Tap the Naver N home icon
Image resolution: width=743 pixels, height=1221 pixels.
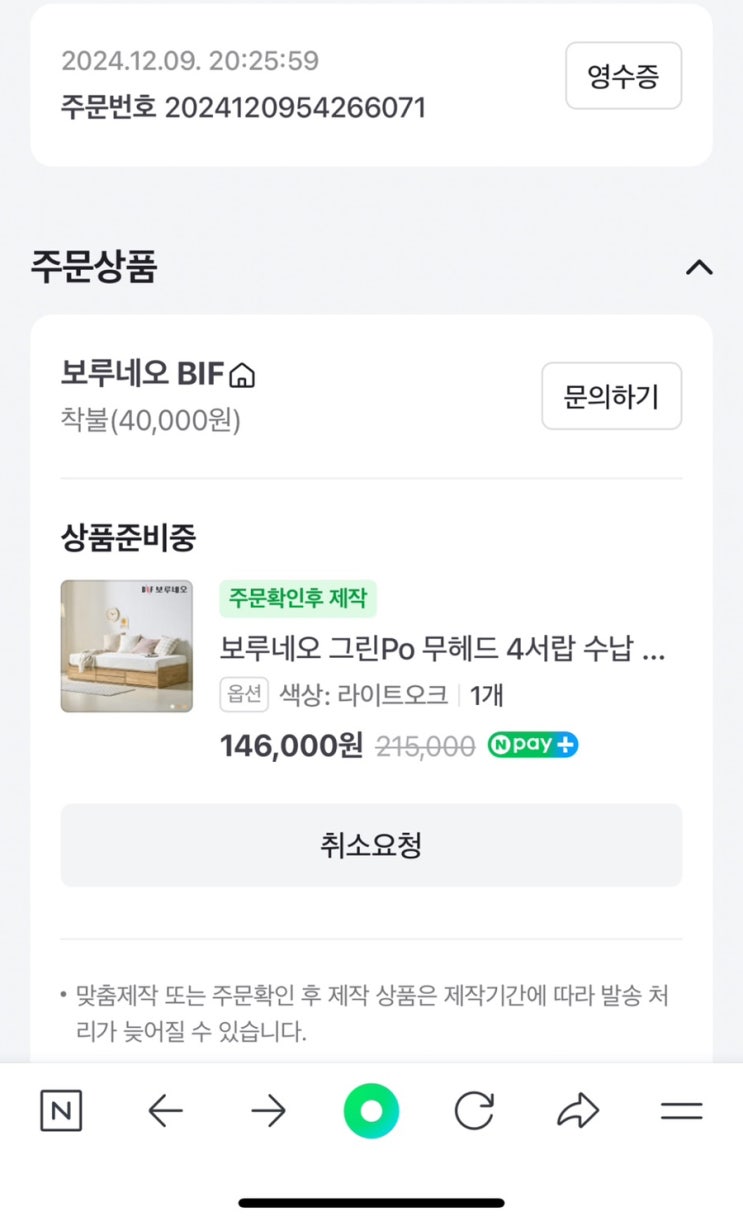coord(61,1111)
